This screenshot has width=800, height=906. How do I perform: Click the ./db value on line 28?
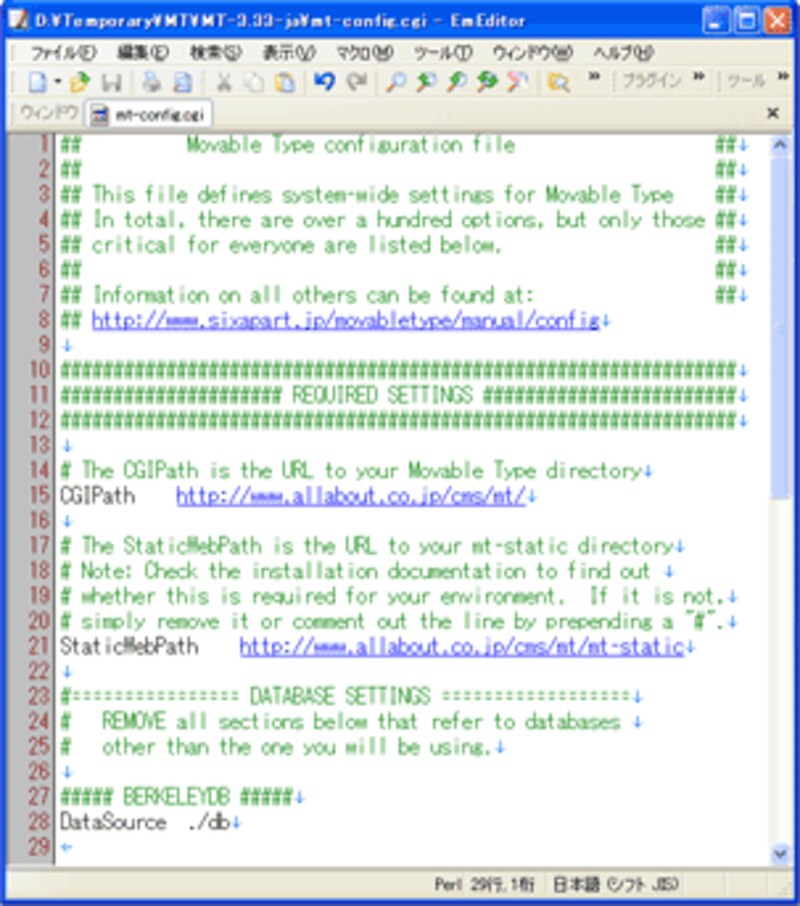pyautogui.click(x=209, y=822)
